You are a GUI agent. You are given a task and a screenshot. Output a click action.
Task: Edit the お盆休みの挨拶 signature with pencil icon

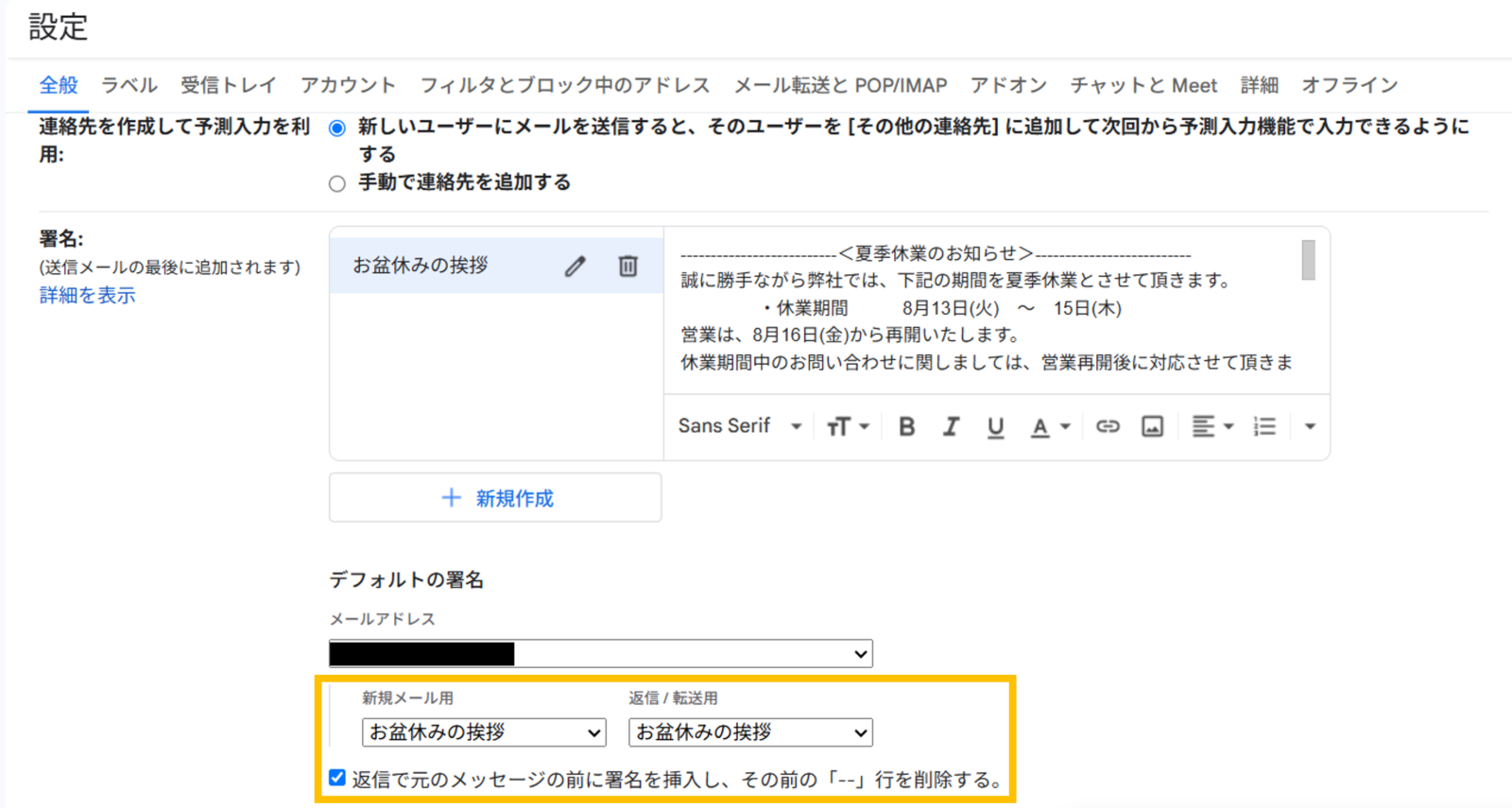[575, 266]
